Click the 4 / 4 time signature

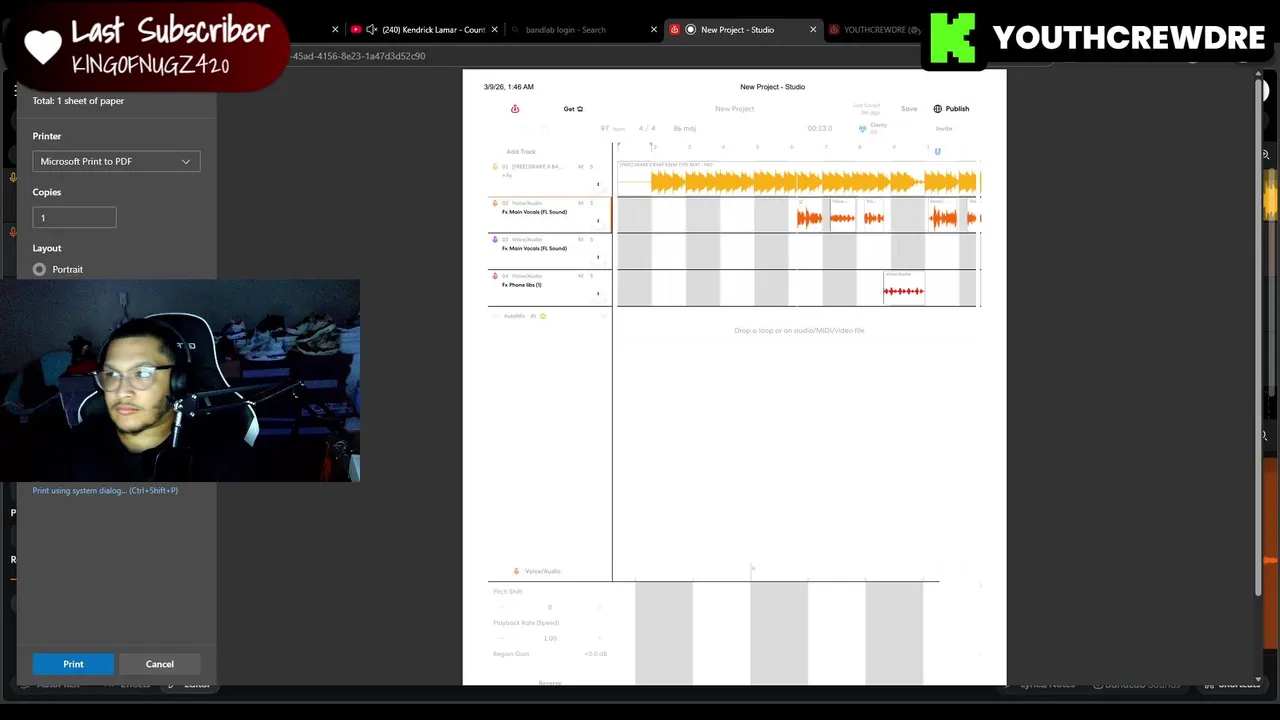pyautogui.click(x=647, y=128)
